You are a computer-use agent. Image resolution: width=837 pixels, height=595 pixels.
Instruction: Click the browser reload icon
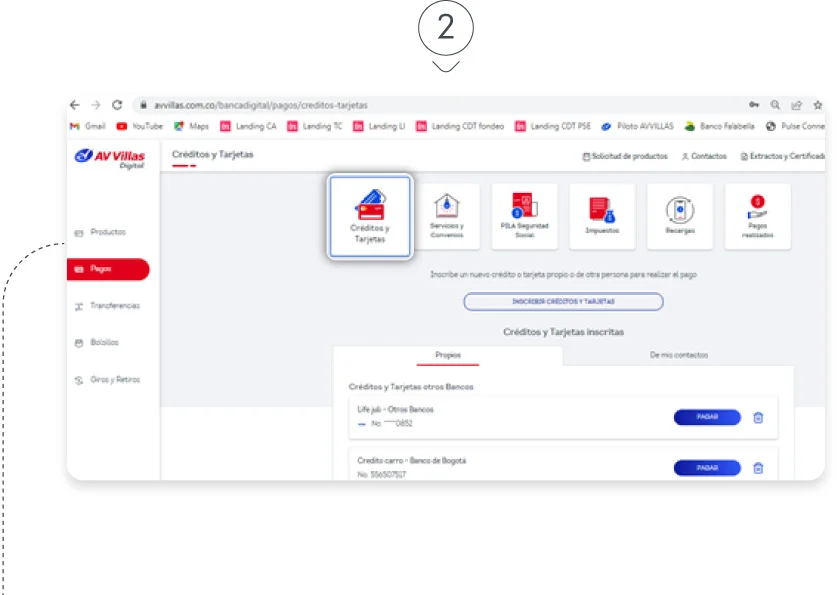click(x=117, y=105)
